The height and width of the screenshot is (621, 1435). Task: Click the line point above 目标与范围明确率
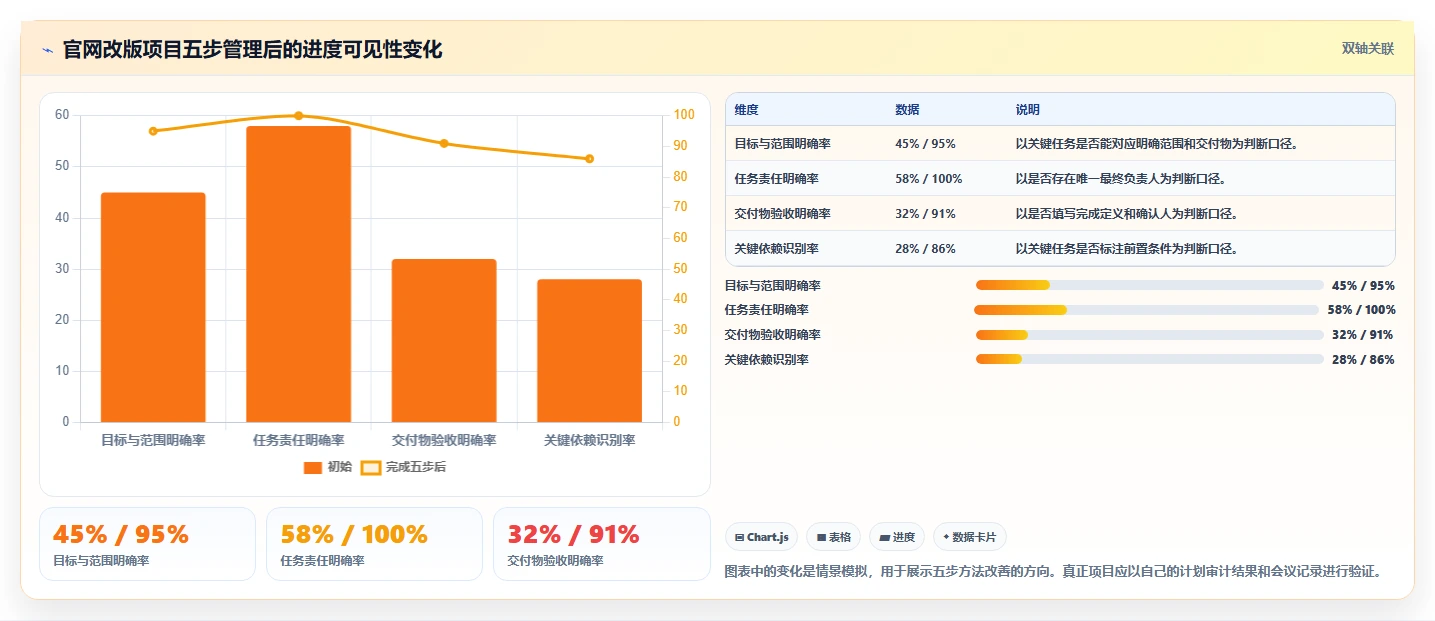(153, 131)
